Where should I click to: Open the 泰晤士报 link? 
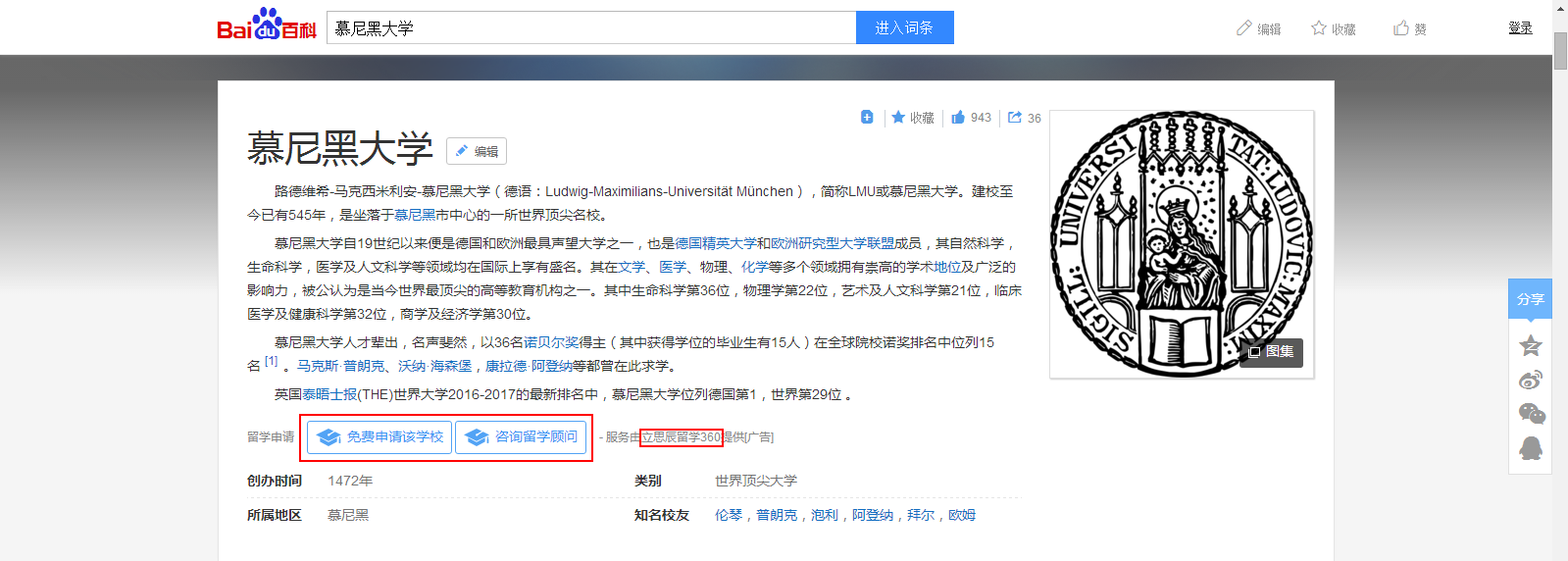tap(329, 394)
